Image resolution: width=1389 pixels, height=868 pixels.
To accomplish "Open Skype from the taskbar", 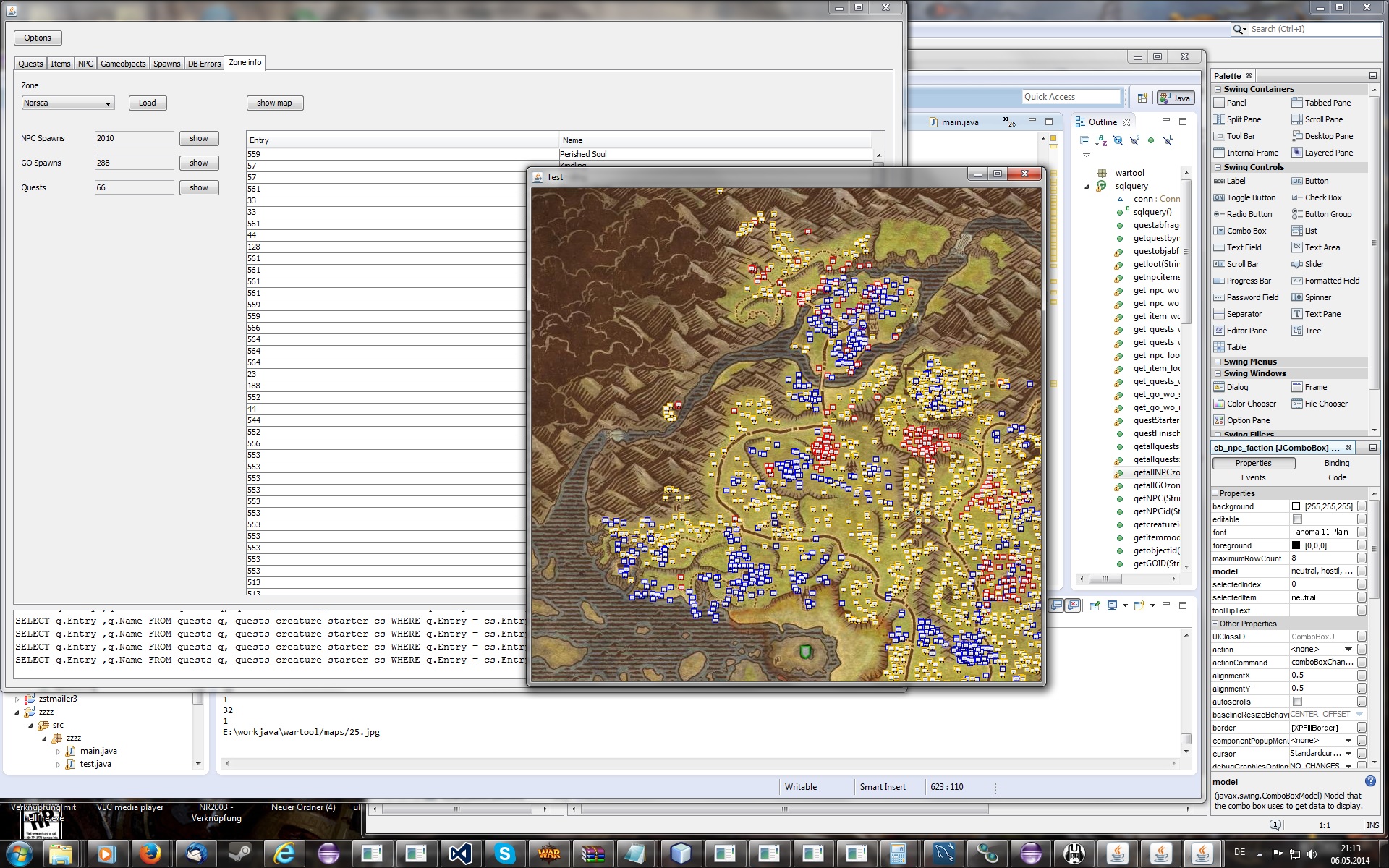I will pos(504,854).
